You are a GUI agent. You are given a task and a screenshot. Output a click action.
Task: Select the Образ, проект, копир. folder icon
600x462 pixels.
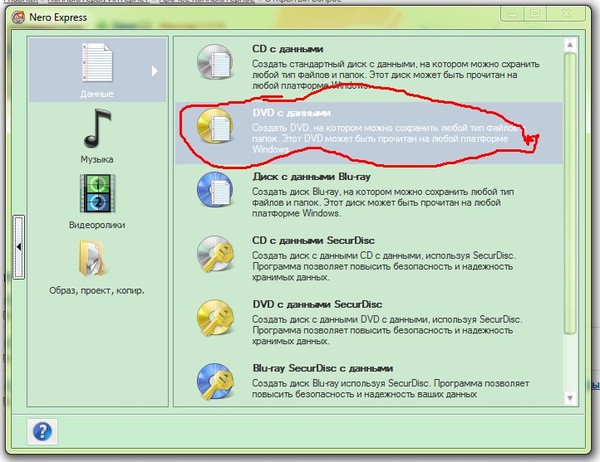[92, 258]
